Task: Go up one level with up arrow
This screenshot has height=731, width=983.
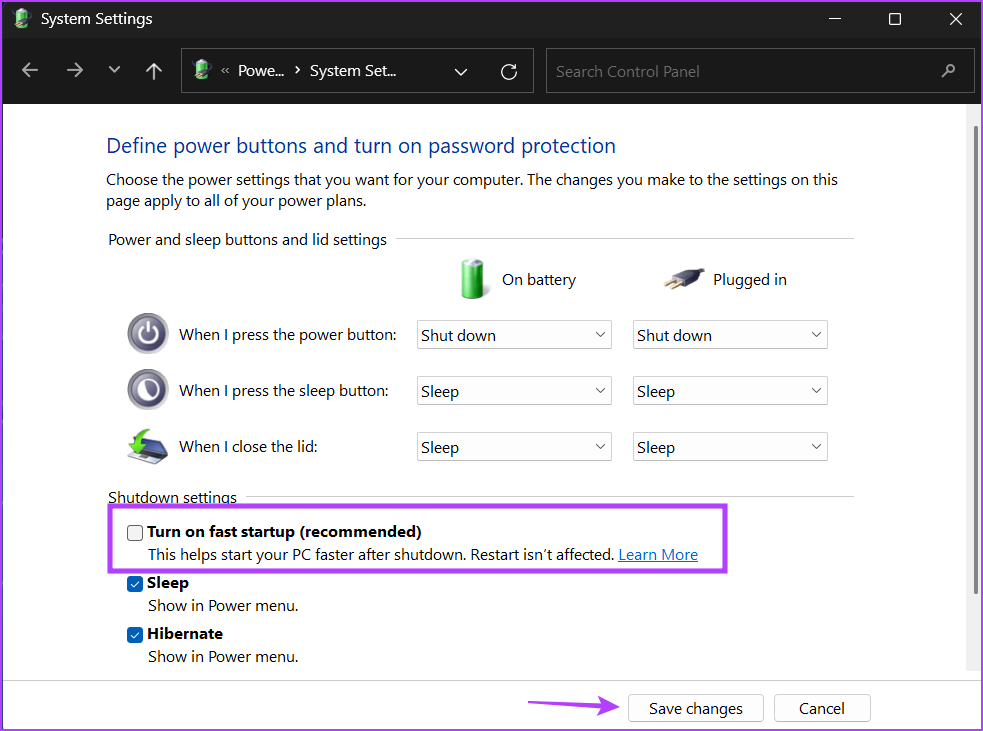Action: pyautogui.click(x=154, y=70)
